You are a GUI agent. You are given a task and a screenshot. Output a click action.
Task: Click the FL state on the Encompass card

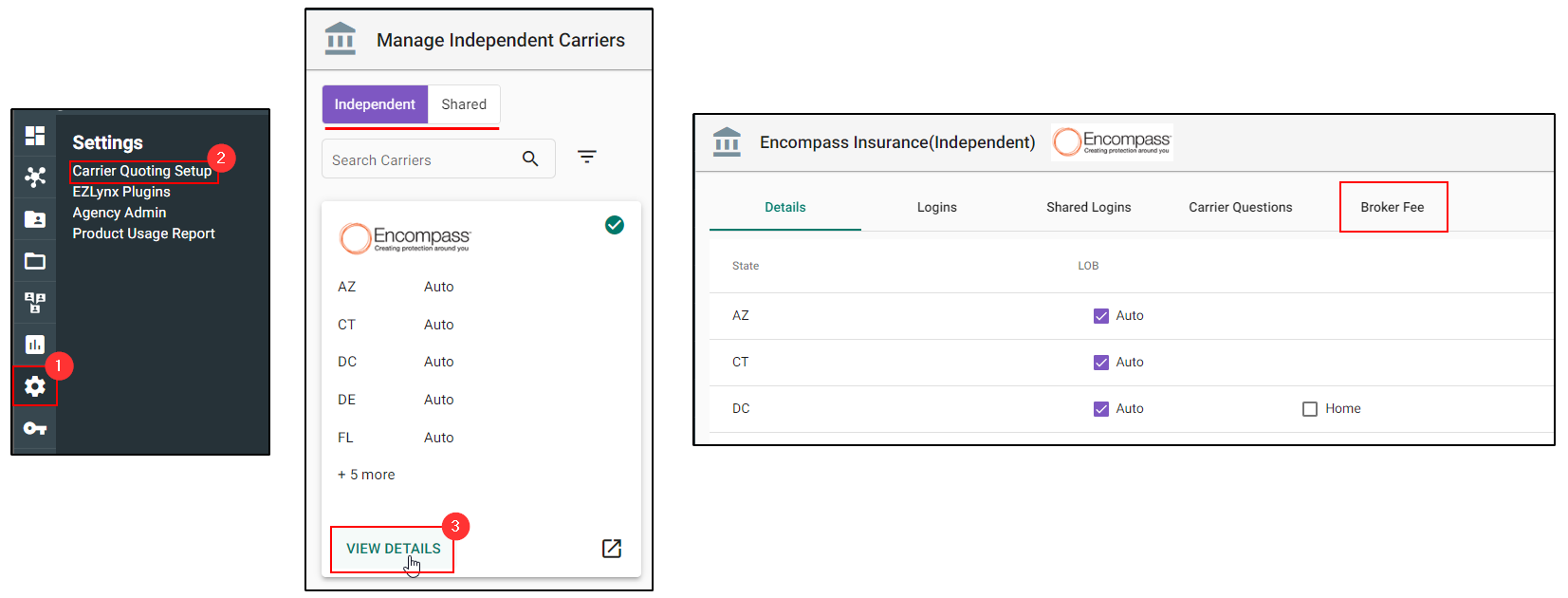coord(345,438)
